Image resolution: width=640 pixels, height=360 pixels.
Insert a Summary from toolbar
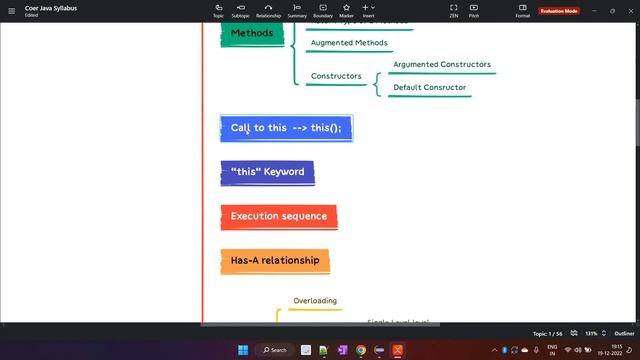[297, 11]
